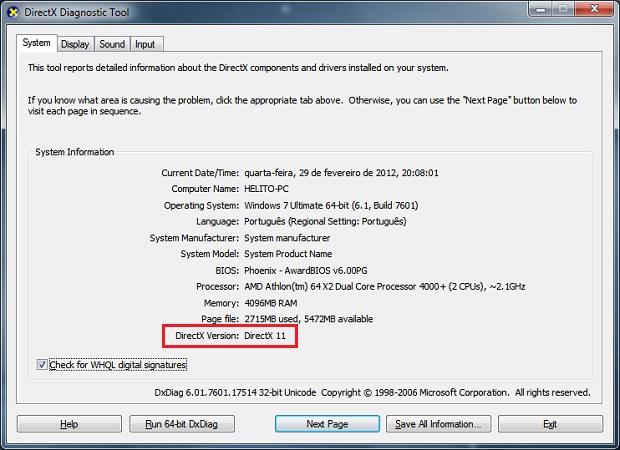Select the Input tab
This screenshot has width=620, height=450.
145,44
